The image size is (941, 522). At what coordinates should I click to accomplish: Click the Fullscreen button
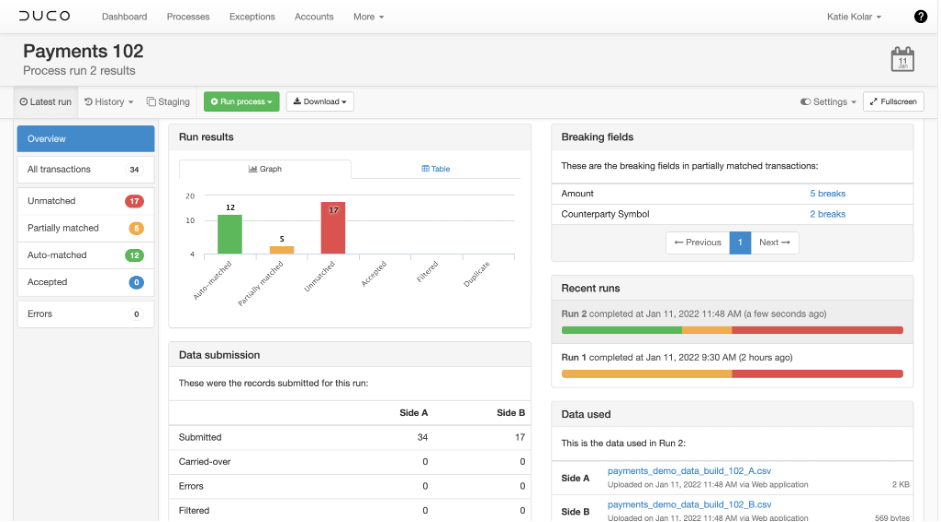(x=893, y=101)
